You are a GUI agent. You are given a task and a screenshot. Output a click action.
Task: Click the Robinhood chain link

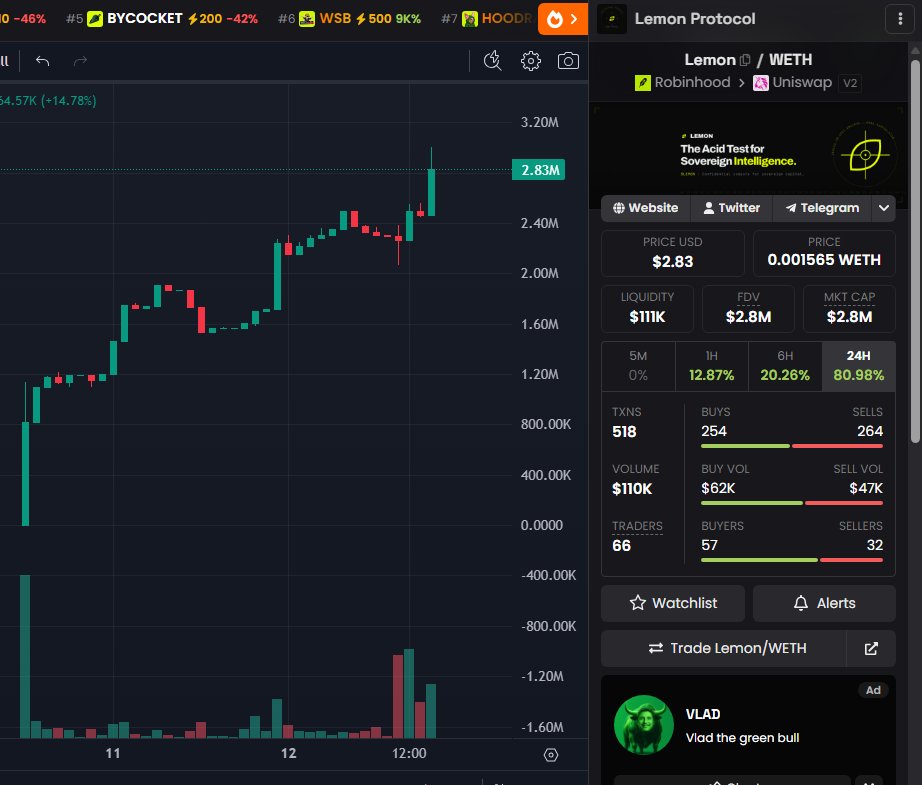(x=683, y=82)
